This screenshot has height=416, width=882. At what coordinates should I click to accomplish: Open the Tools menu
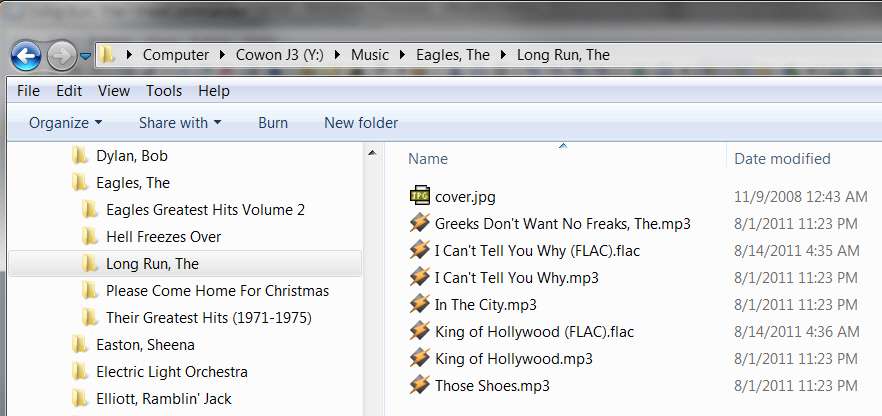point(164,91)
